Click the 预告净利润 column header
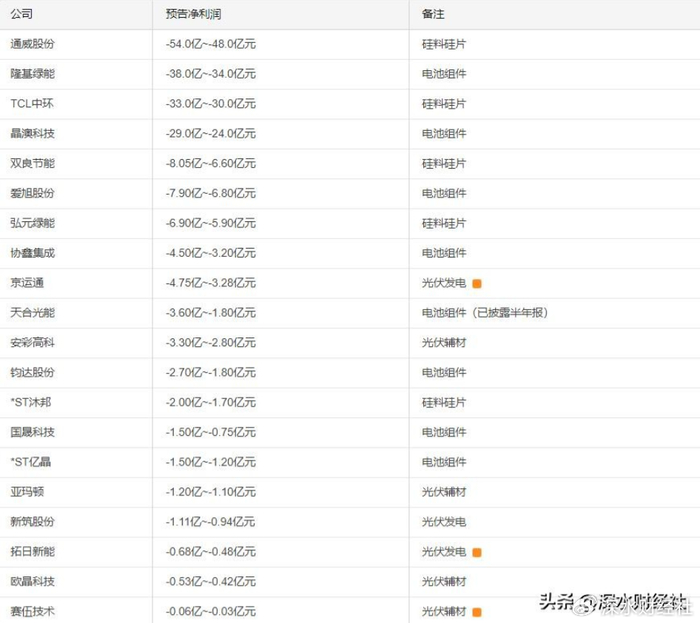The height and width of the screenshot is (623, 700). coord(193,14)
